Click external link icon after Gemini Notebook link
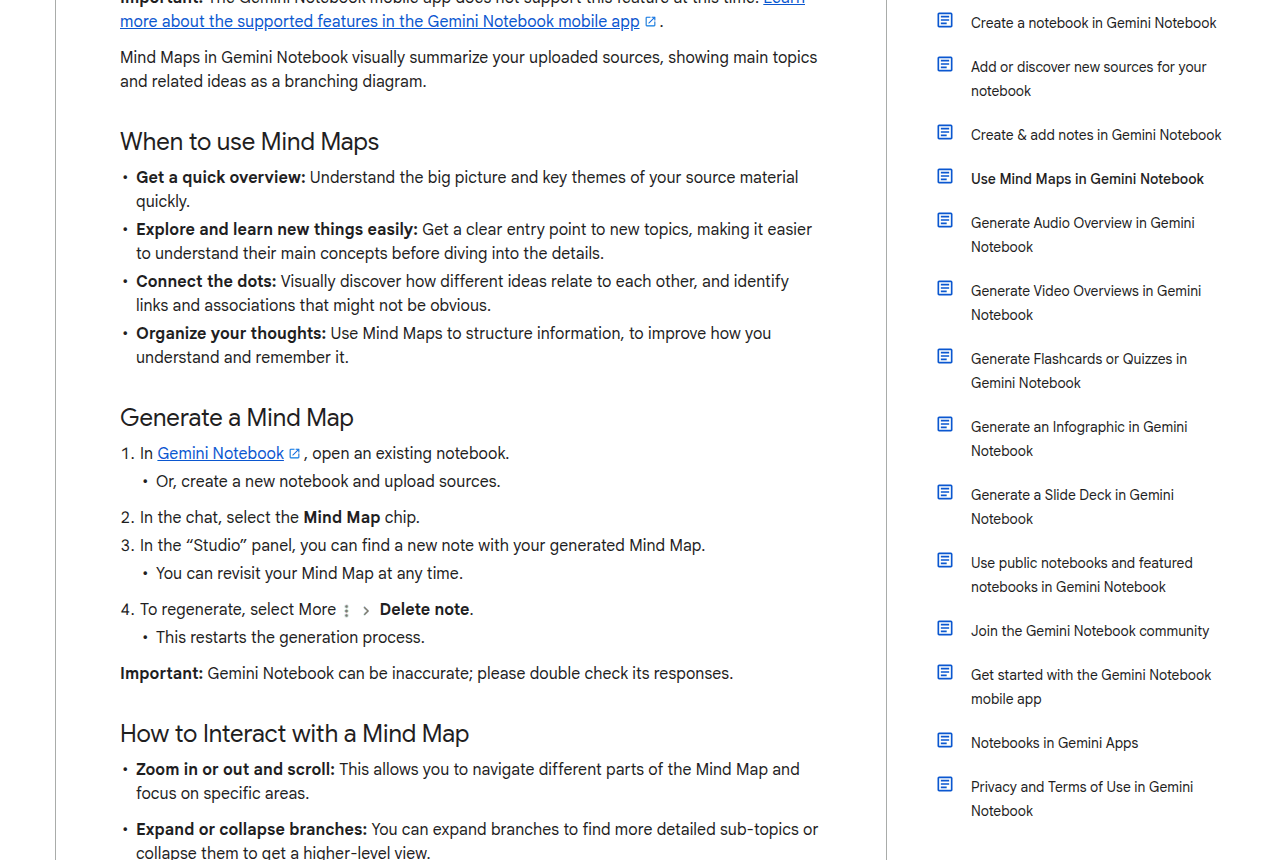 coord(294,454)
